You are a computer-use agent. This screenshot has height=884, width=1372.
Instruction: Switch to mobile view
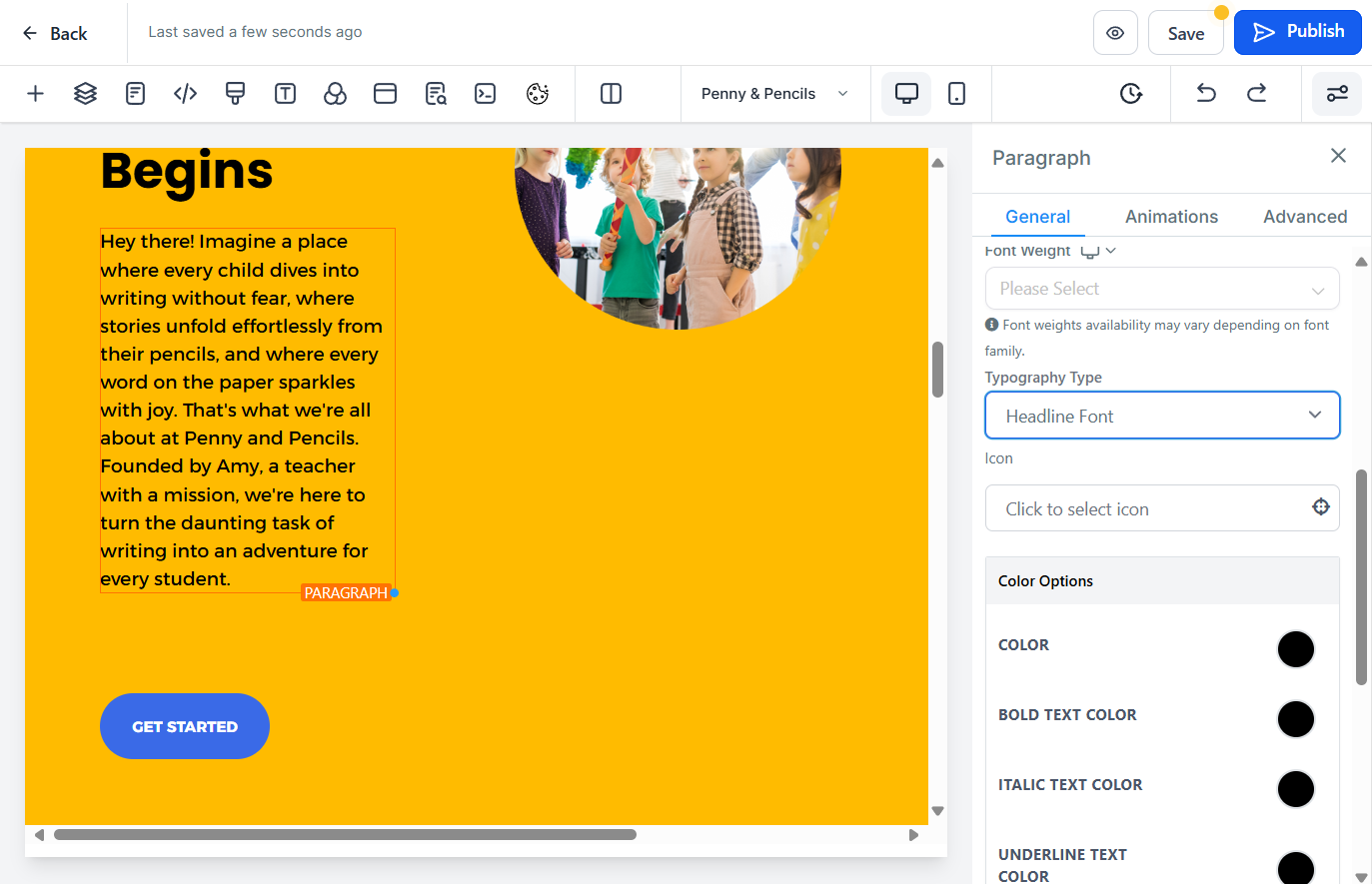point(956,94)
